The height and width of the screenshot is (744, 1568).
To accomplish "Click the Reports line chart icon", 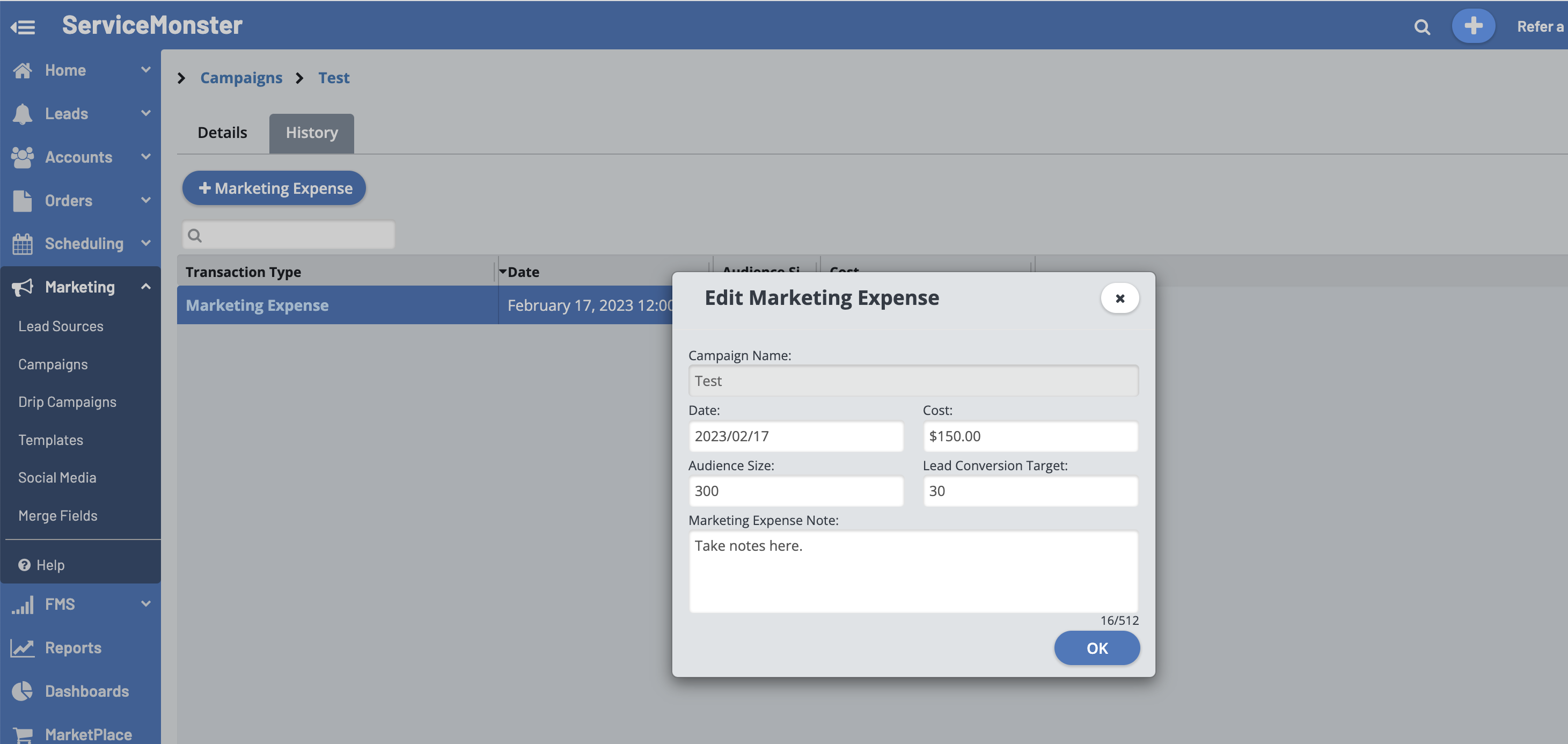I will pos(23,648).
